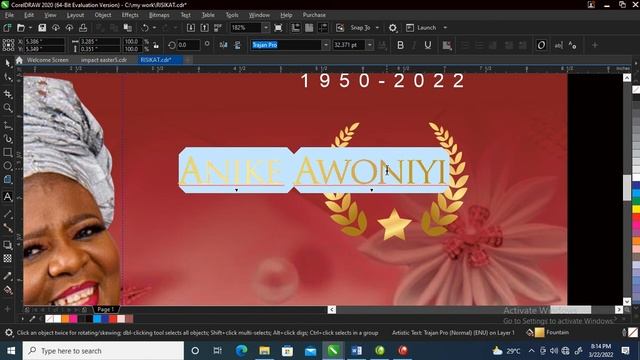Click the rotation angle field

(189, 45)
